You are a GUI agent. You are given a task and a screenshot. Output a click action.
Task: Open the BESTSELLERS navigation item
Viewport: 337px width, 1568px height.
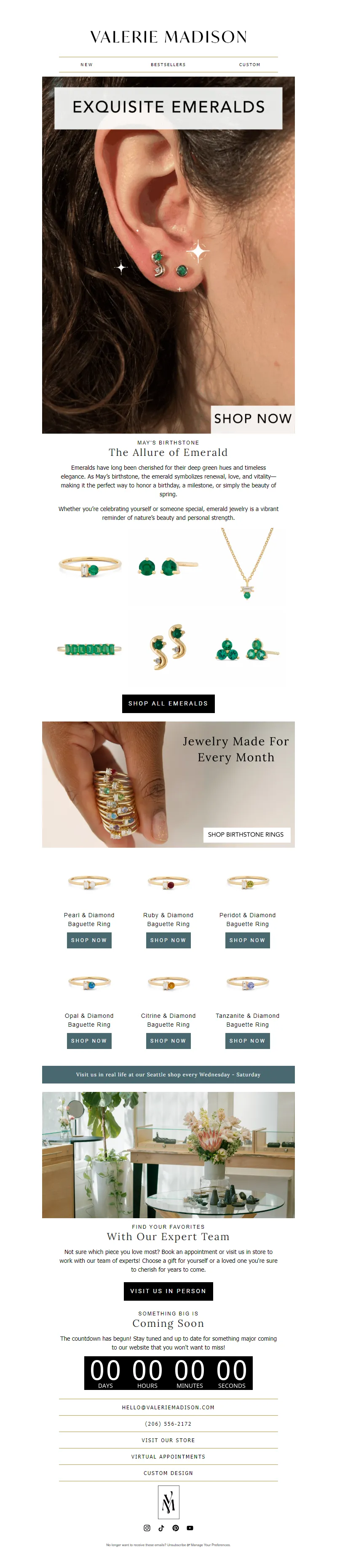point(168,64)
